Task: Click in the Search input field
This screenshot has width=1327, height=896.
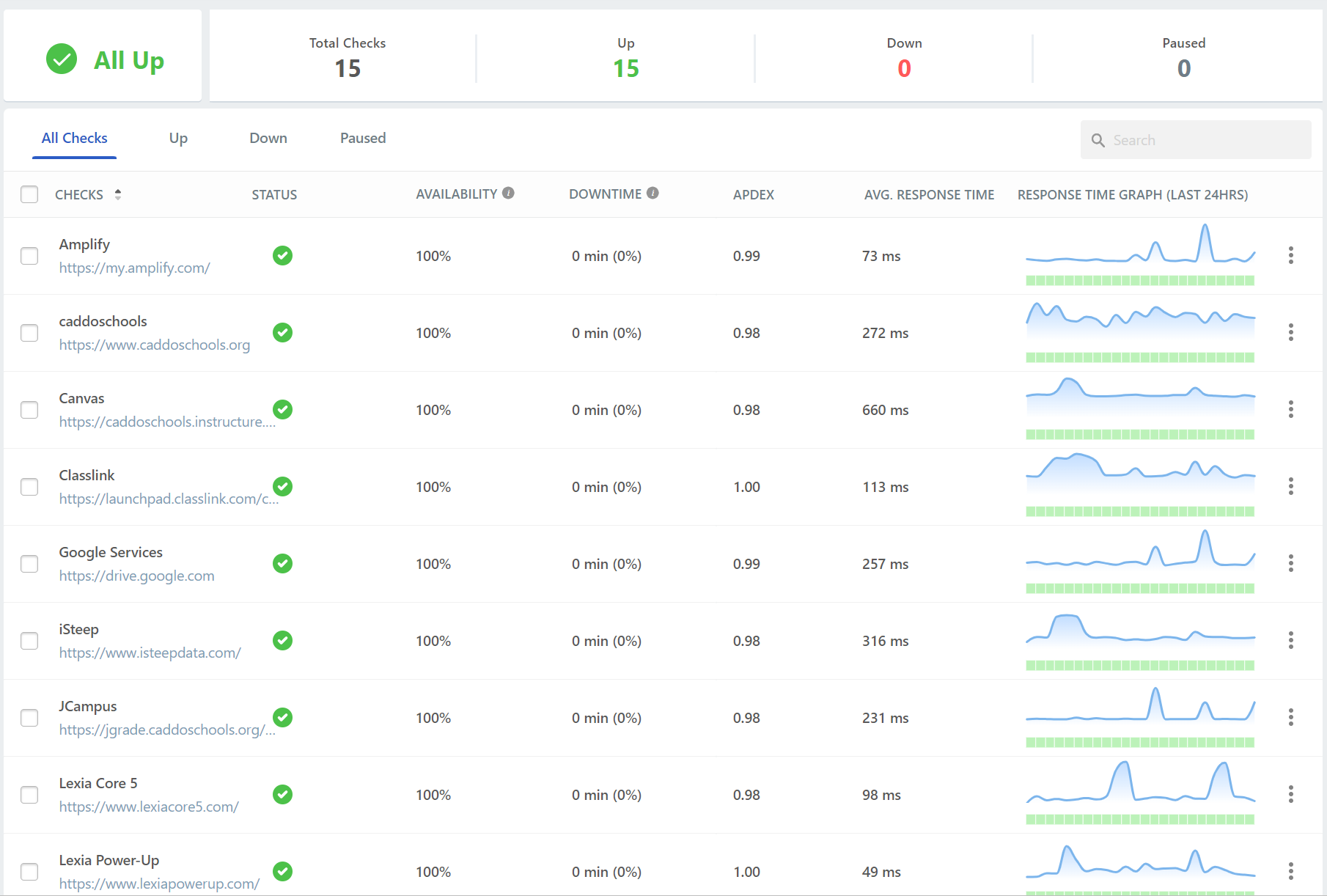Action: click(x=1196, y=140)
